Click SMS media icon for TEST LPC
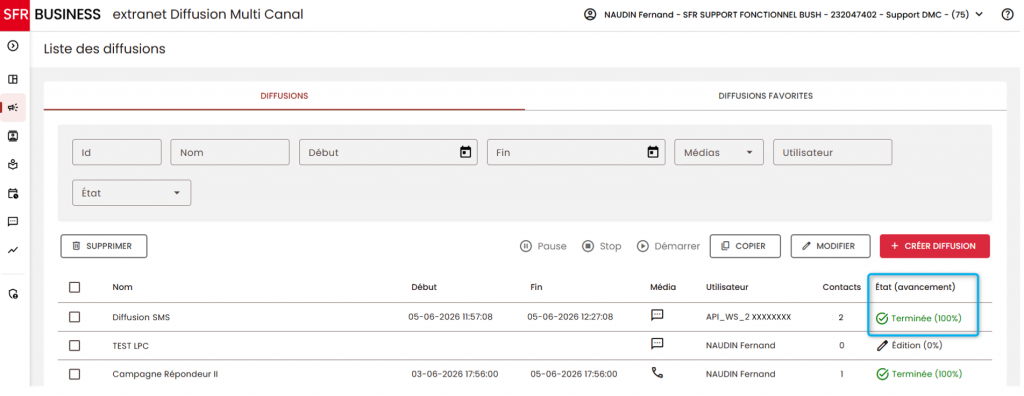This screenshot has width=1024, height=396. point(657,344)
